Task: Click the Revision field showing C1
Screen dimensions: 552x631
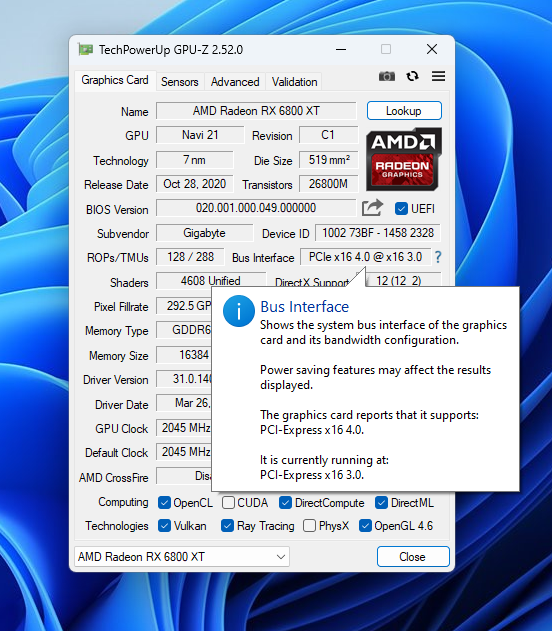Action: (x=328, y=135)
